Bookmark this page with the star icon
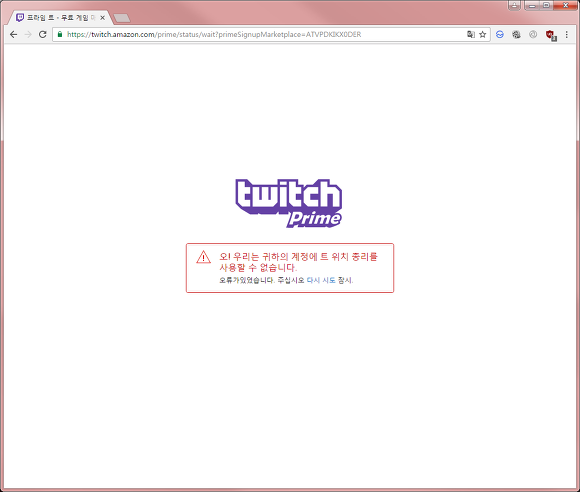The image size is (580, 492). coord(482,34)
